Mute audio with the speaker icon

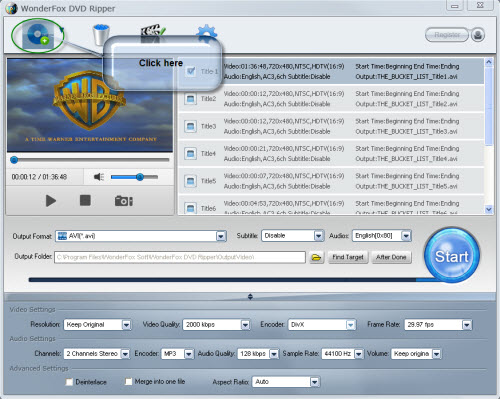point(99,177)
